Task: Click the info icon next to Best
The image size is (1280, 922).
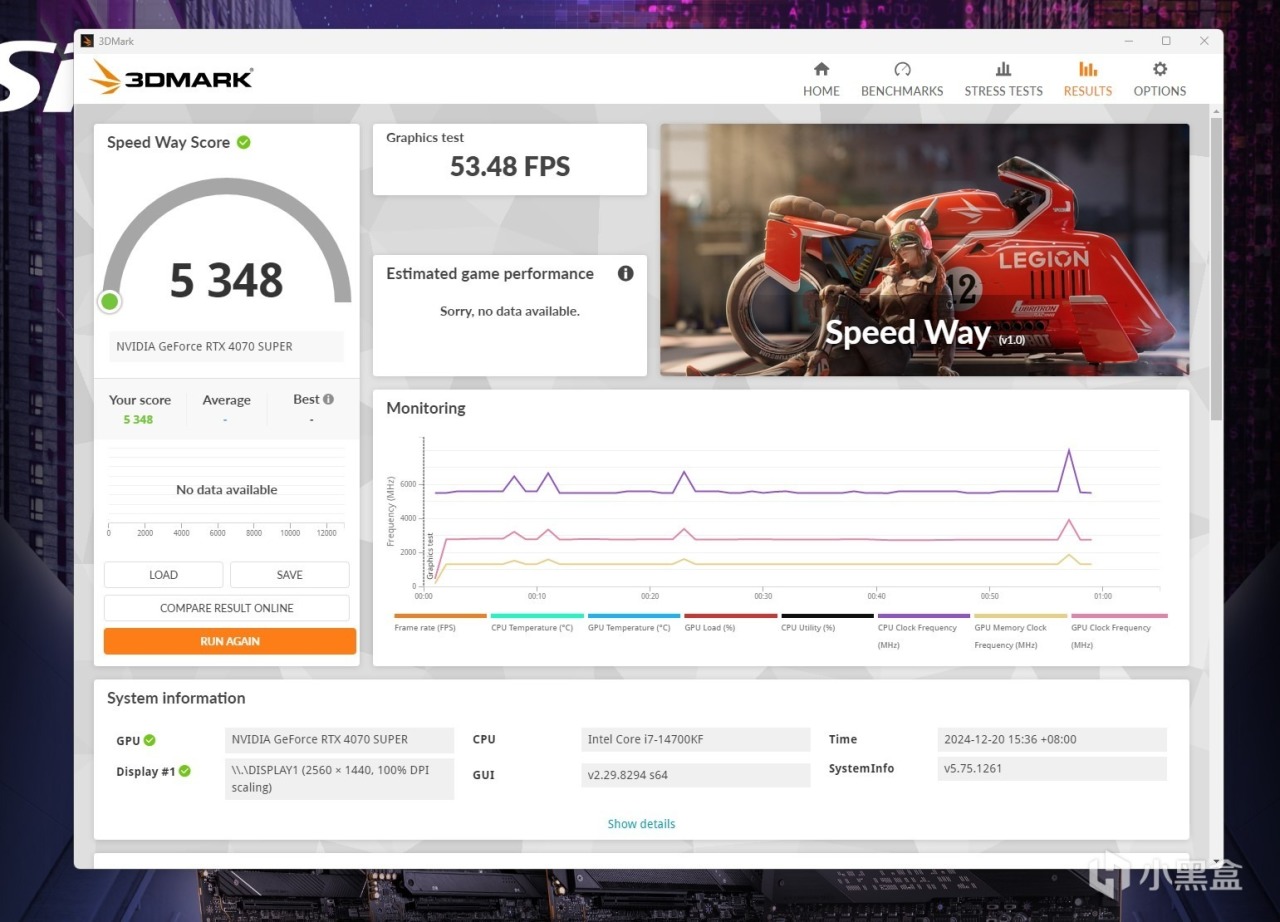Action: point(328,399)
